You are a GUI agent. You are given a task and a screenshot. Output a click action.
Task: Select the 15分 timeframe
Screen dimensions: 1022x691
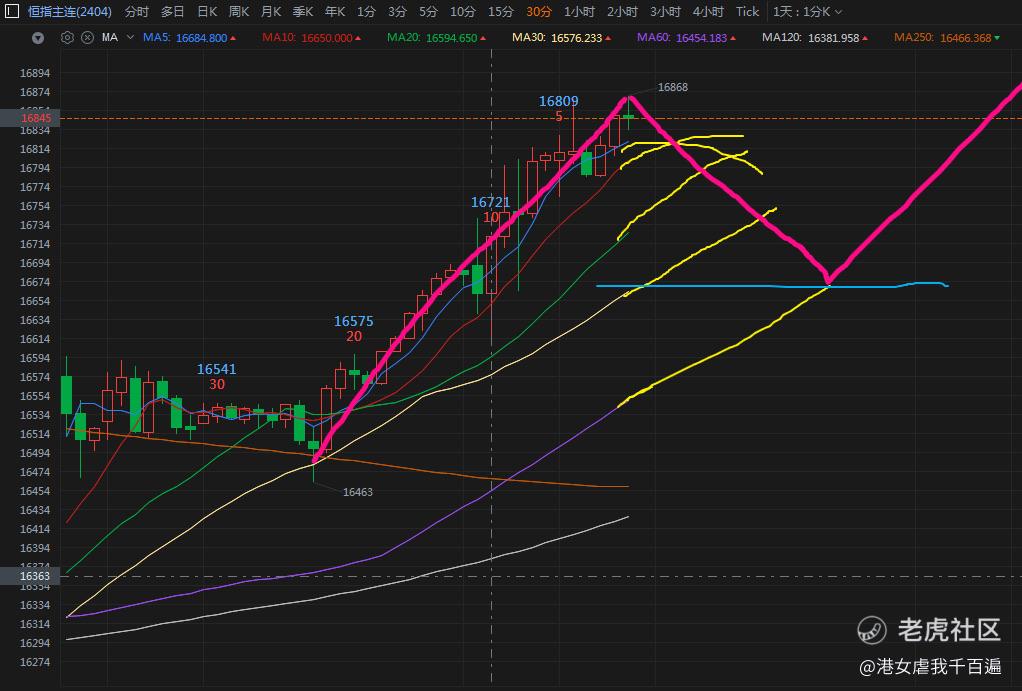point(501,12)
